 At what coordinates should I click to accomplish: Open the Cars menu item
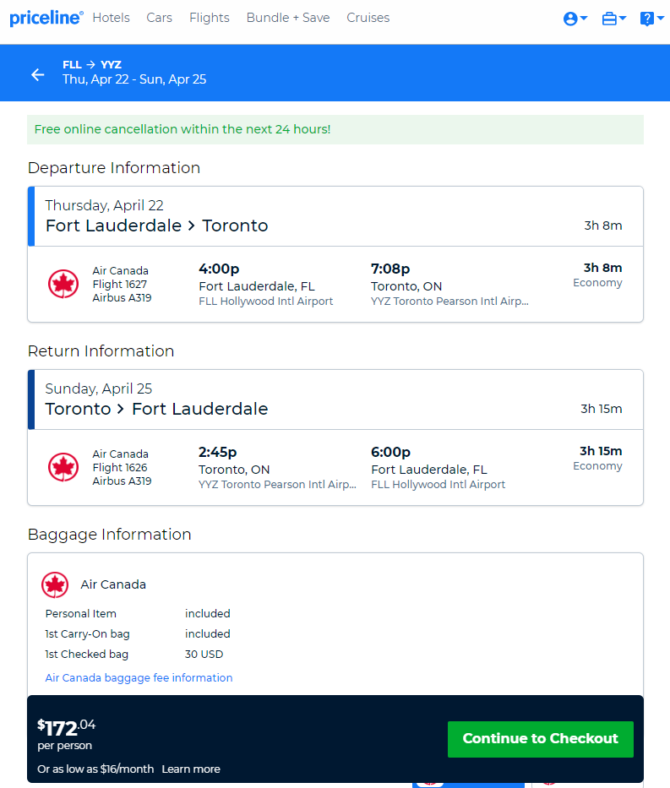click(159, 18)
